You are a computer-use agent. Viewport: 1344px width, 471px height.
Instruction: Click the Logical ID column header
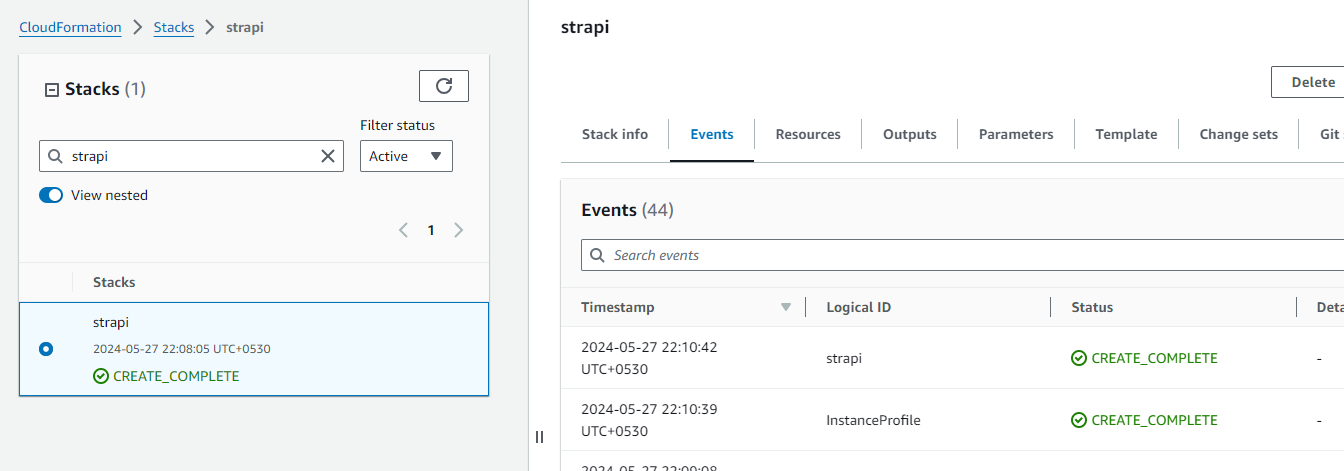point(858,307)
